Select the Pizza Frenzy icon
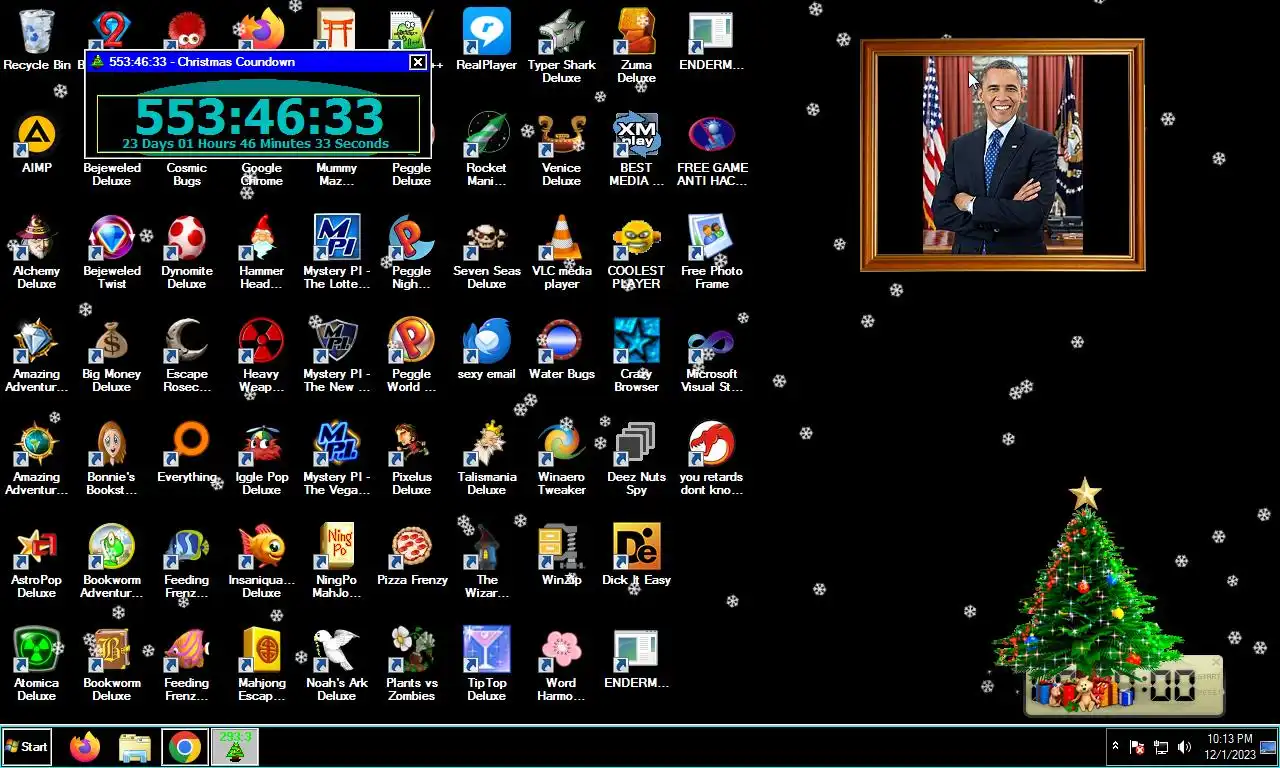Screen dimensions: 1280x768 pyautogui.click(x=412, y=555)
